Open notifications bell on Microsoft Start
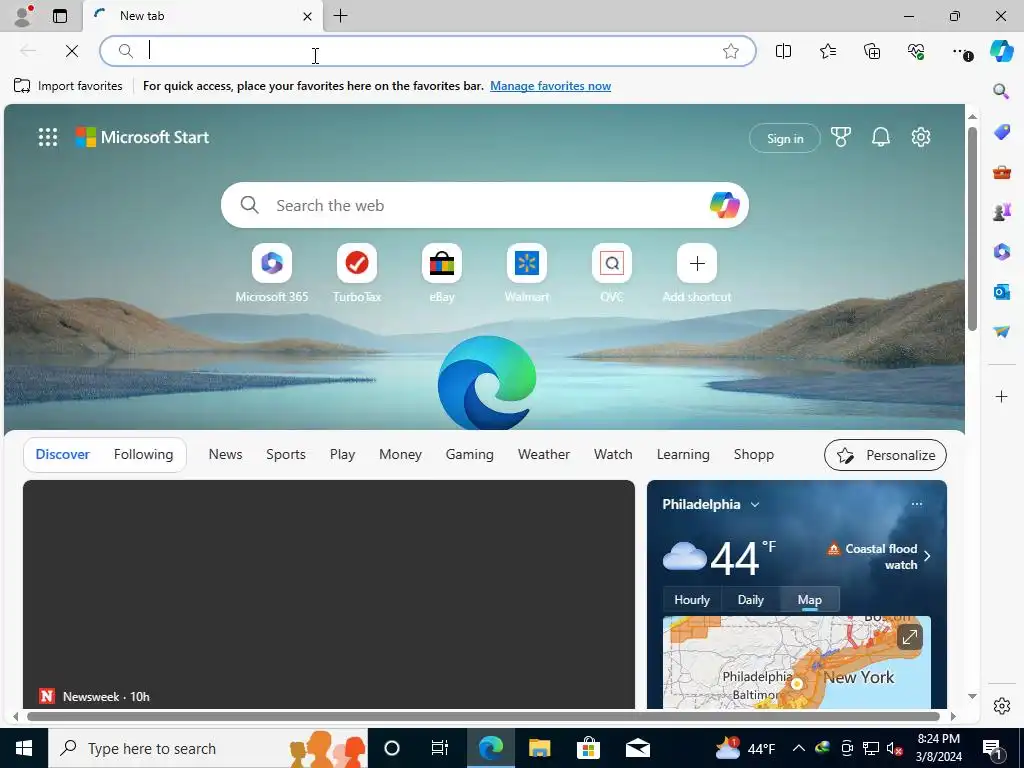Image resolution: width=1024 pixels, height=768 pixels. pos(881,137)
